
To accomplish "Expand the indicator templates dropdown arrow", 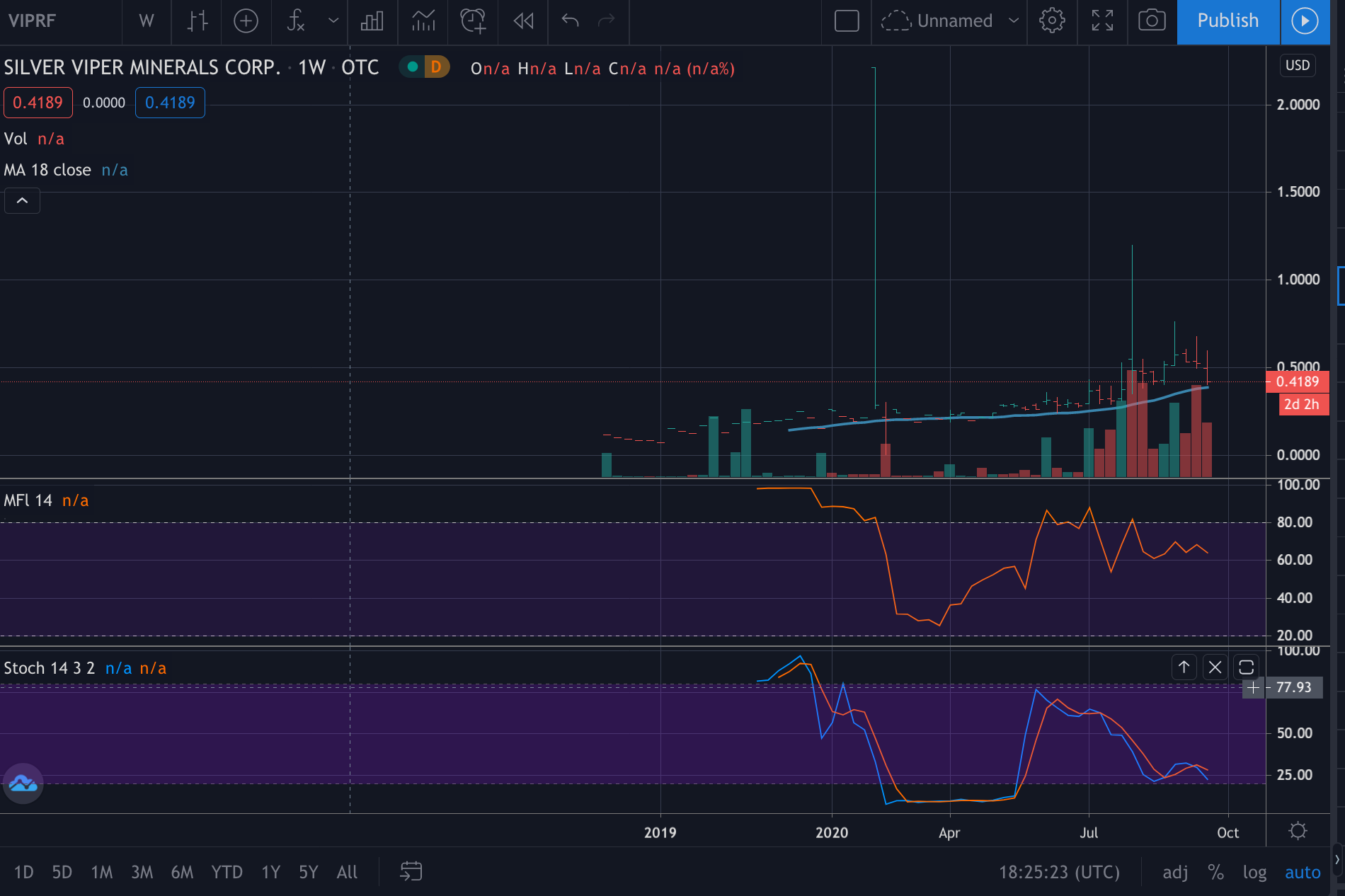I will (x=333, y=21).
